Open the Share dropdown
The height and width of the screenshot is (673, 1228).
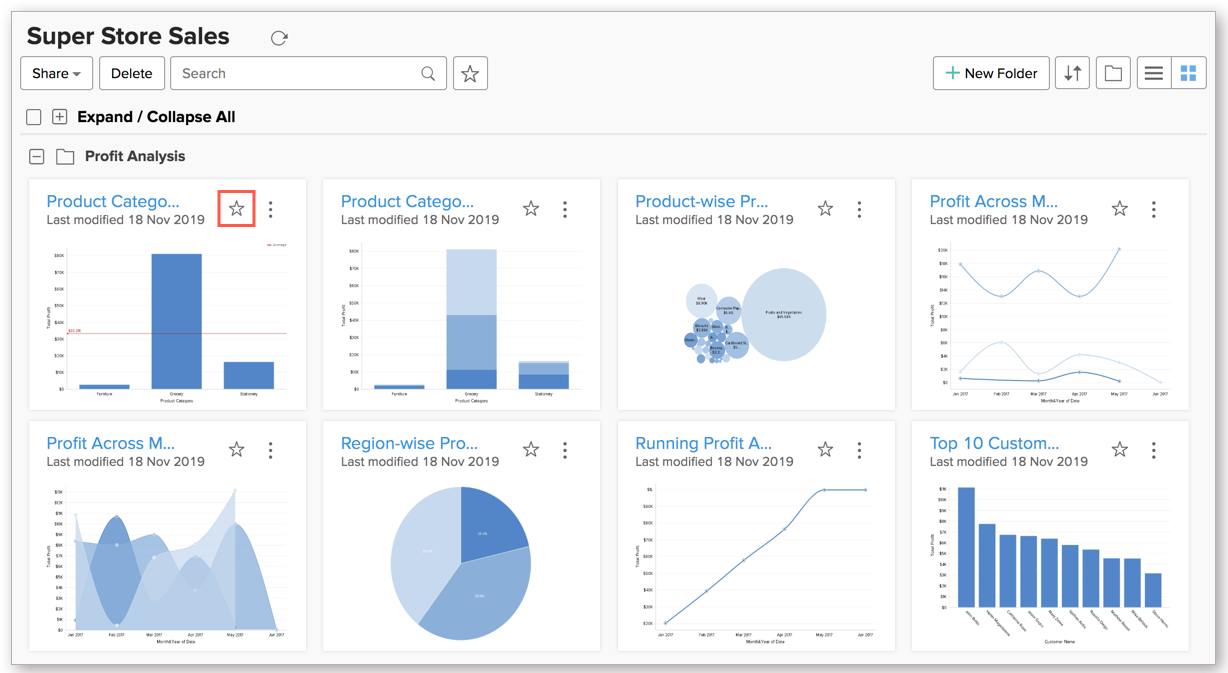[x=56, y=73]
